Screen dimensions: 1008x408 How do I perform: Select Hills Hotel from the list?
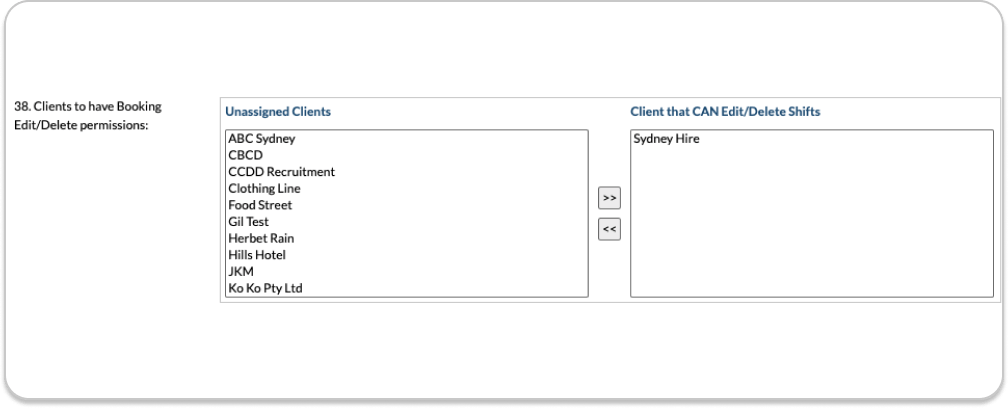(257, 255)
